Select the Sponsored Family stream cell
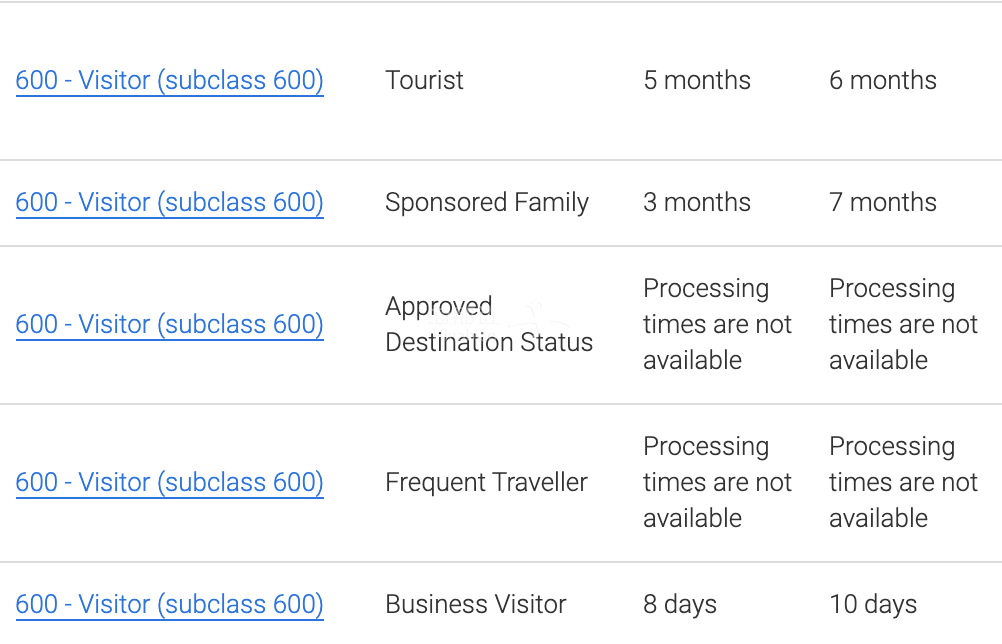 (487, 203)
